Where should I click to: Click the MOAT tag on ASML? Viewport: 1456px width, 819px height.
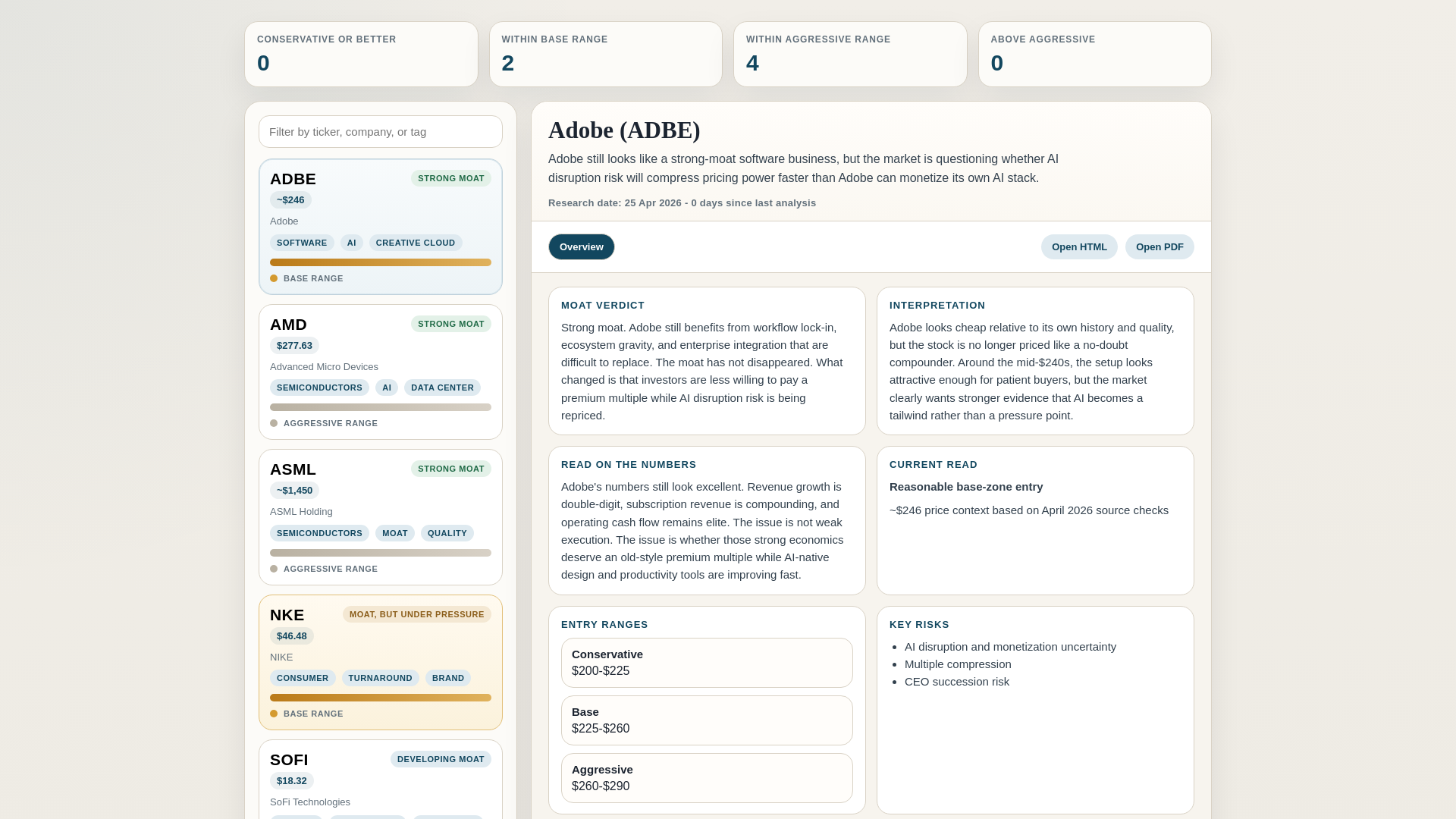pyautogui.click(x=395, y=533)
